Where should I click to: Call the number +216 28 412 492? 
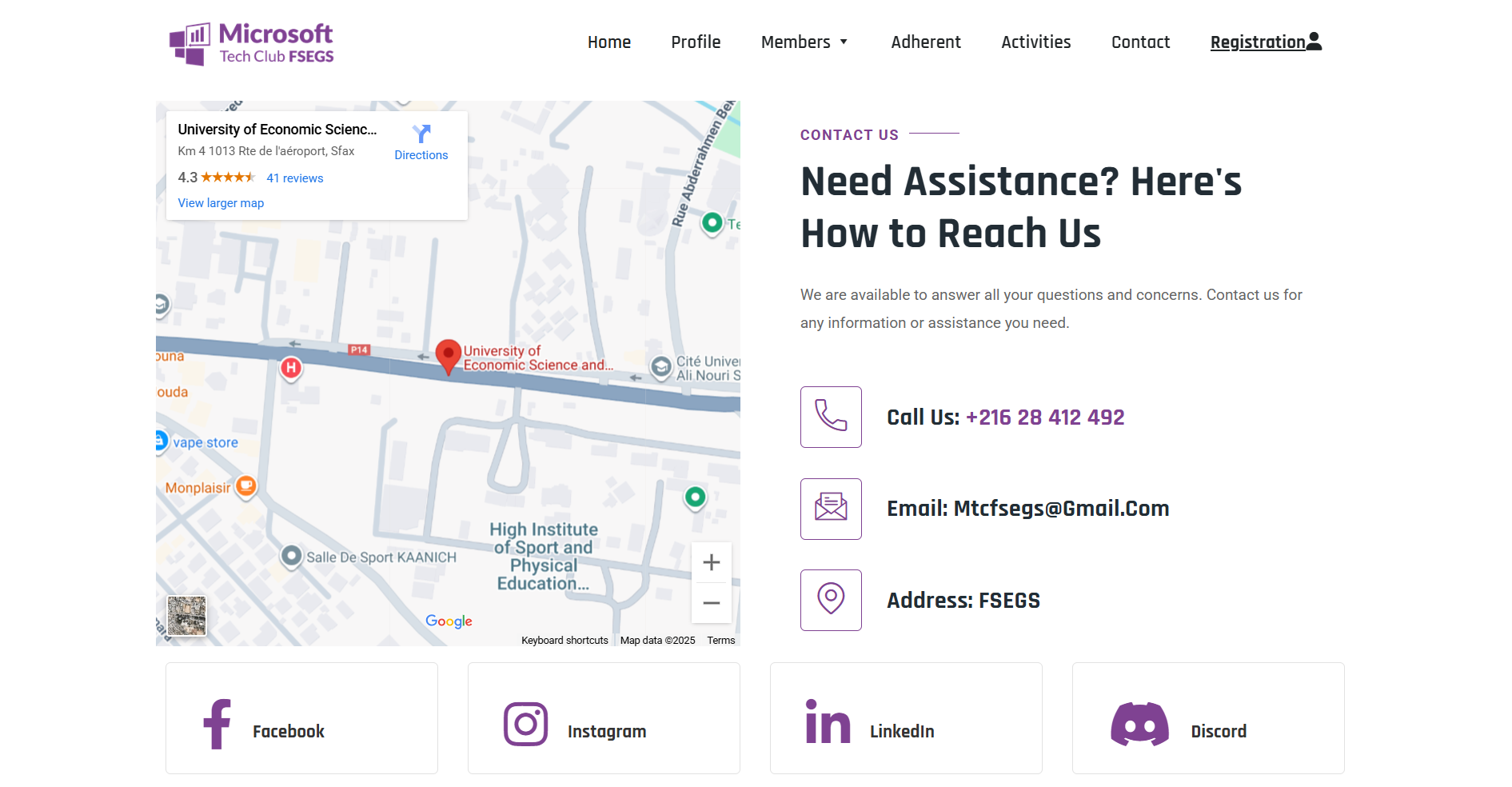coord(1045,417)
